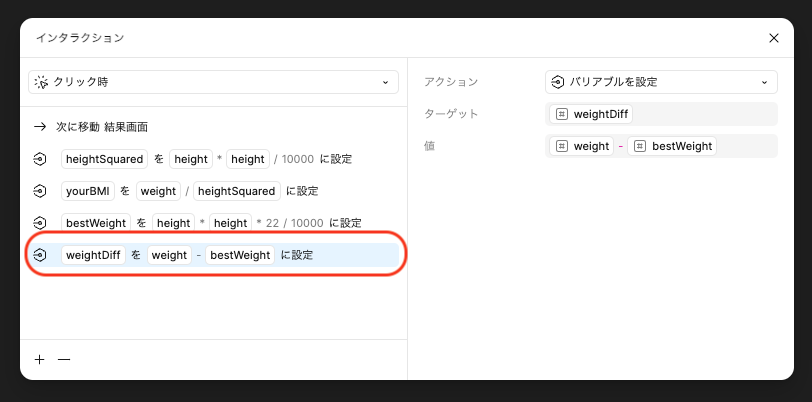
Task: Click bestWeight chip in weightDiff list row
Action: coord(240,255)
